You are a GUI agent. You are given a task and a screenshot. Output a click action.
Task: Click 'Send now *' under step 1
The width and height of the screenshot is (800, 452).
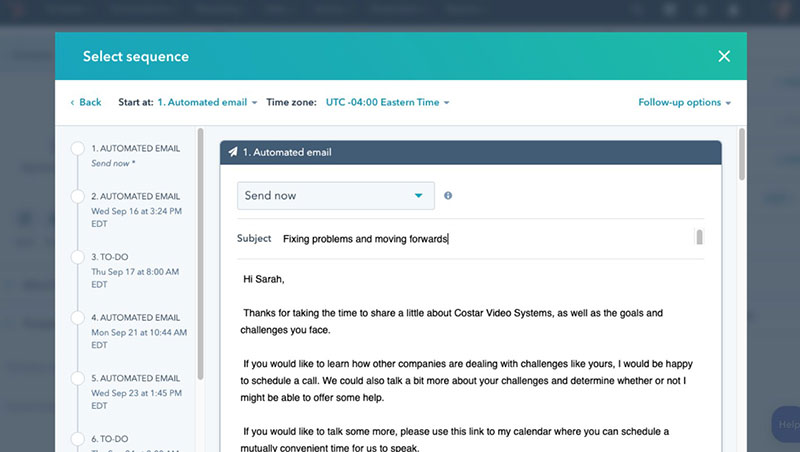113,163
